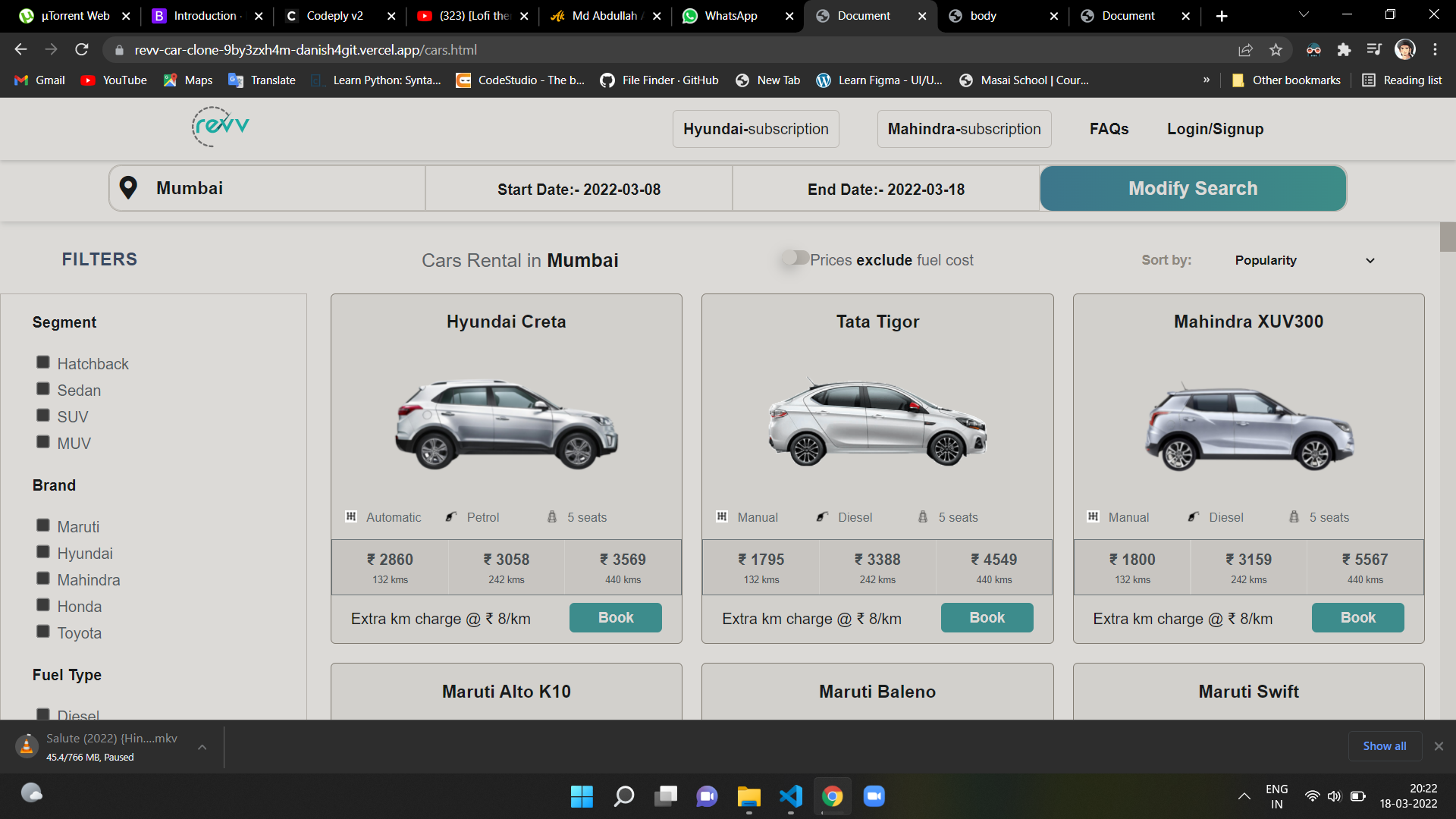1456x819 pixels.
Task: Reload the current page
Action: (82, 49)
